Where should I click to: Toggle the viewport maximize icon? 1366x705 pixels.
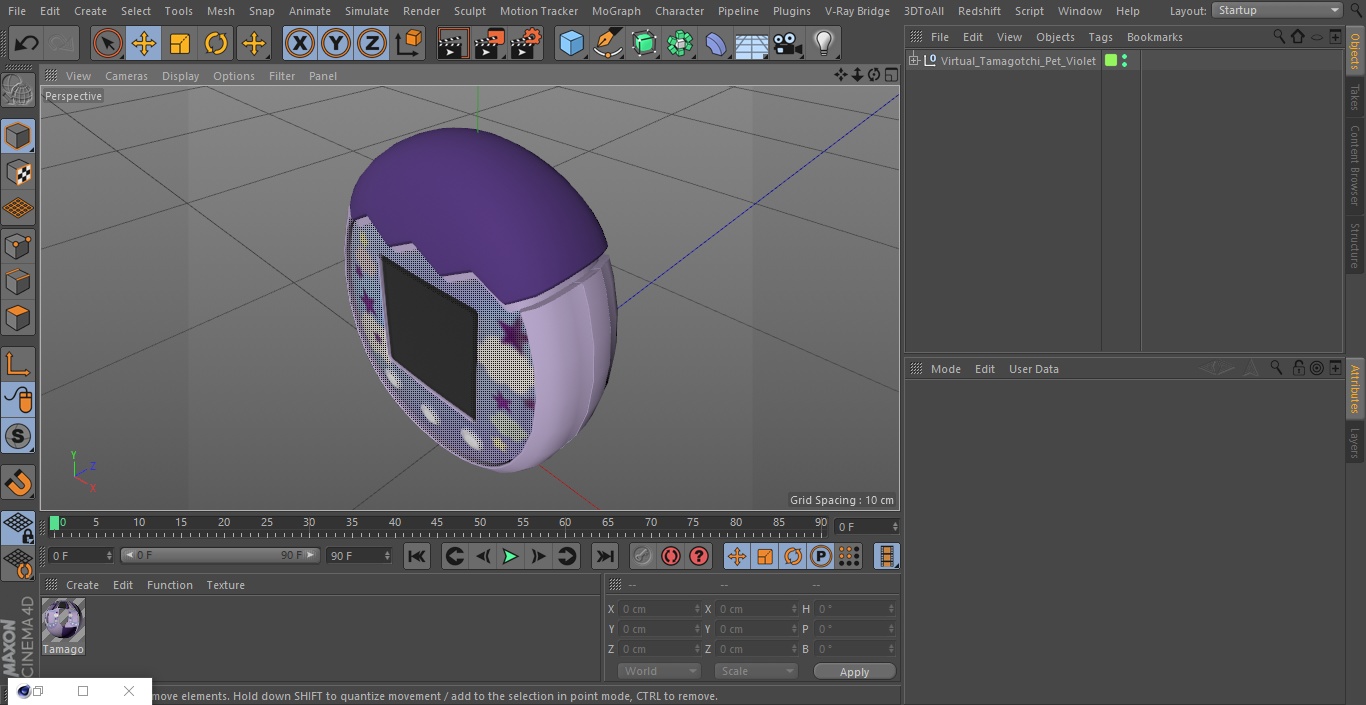[891, 75]
